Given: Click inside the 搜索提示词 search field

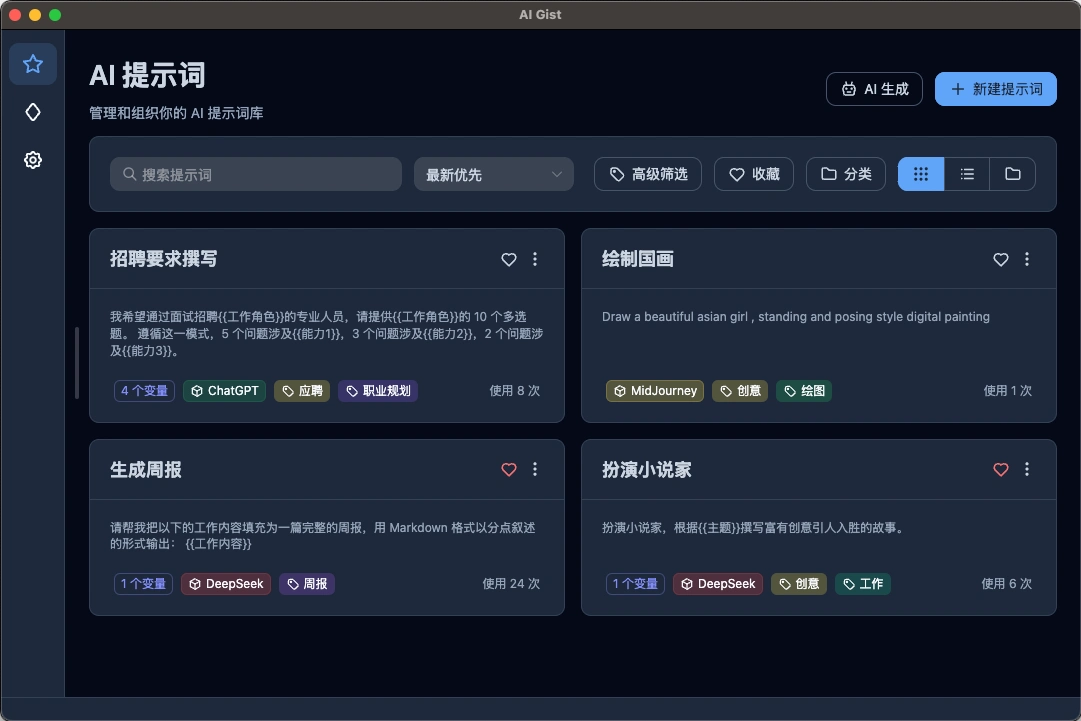Looking at the screenshot, I should pyautogui.click(x=255, y=173).
